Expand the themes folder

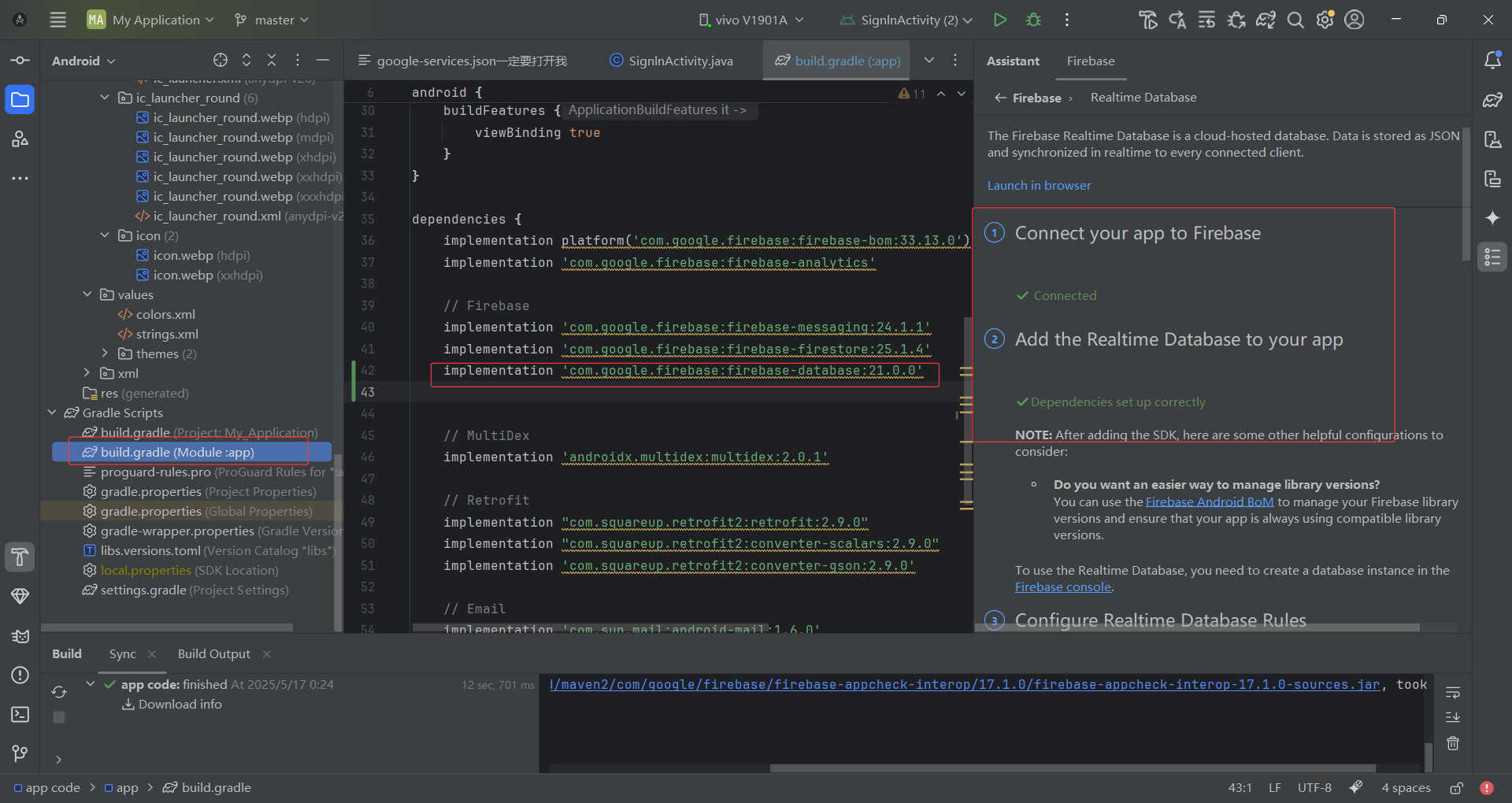tap(105, 353)
